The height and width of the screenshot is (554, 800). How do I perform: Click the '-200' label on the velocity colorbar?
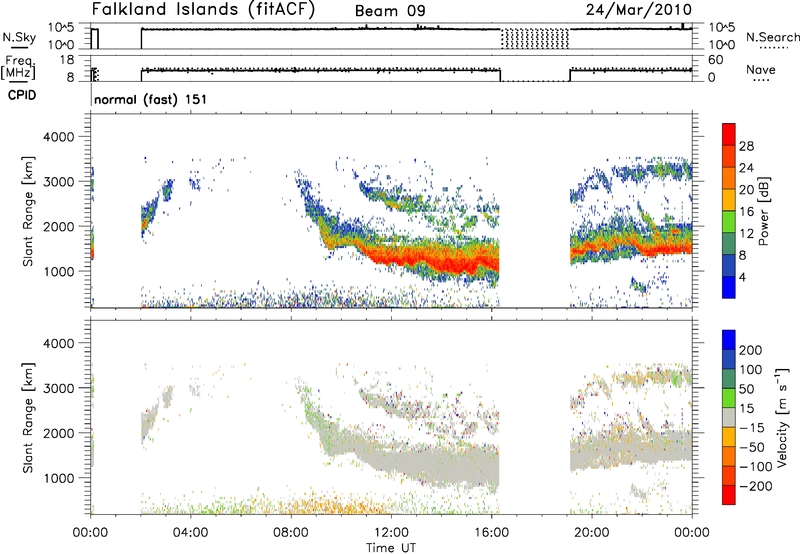pyautogui.click(x=755, y=486)
